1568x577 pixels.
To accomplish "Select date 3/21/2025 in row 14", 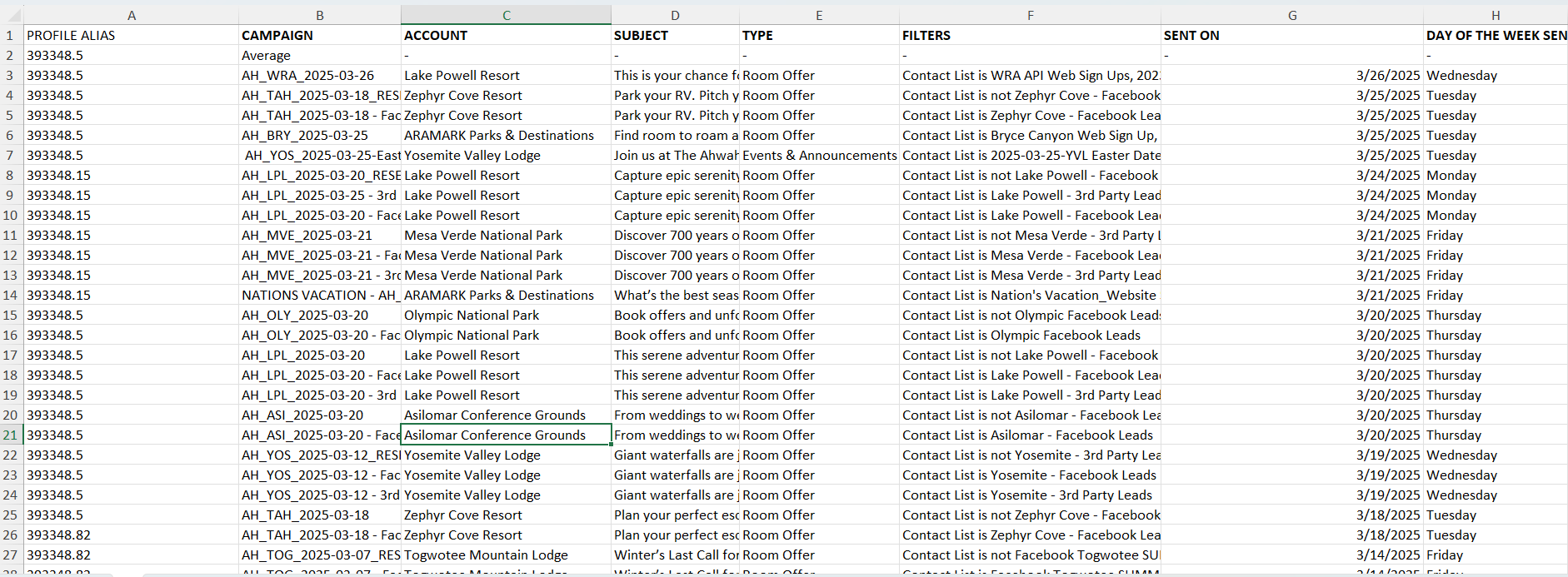I will pos(1292,295).
